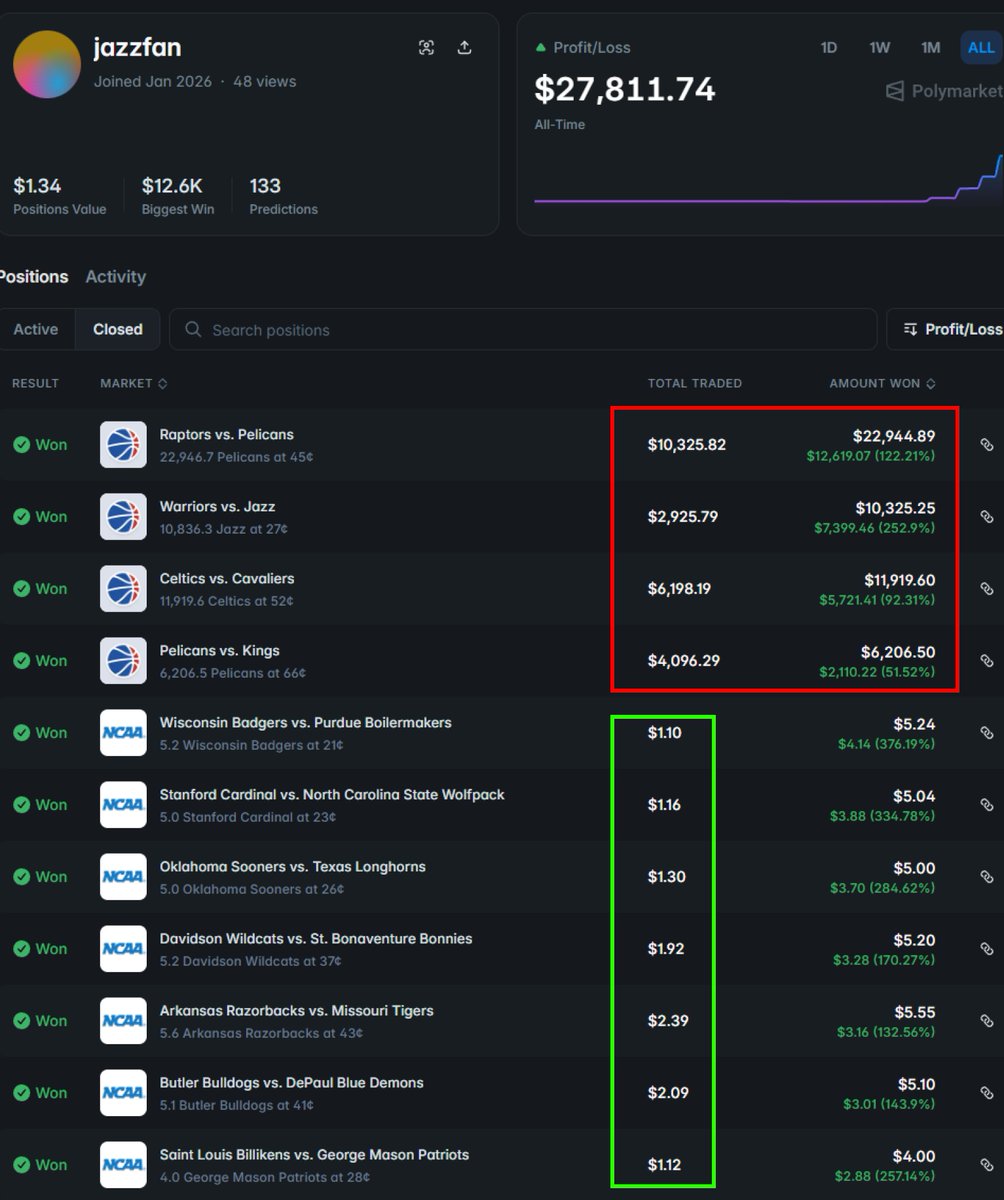This screenshot has width=1004, height=1200.
Task: Open the Raptors vs. Pelicans market
Action: coord(227,435)
